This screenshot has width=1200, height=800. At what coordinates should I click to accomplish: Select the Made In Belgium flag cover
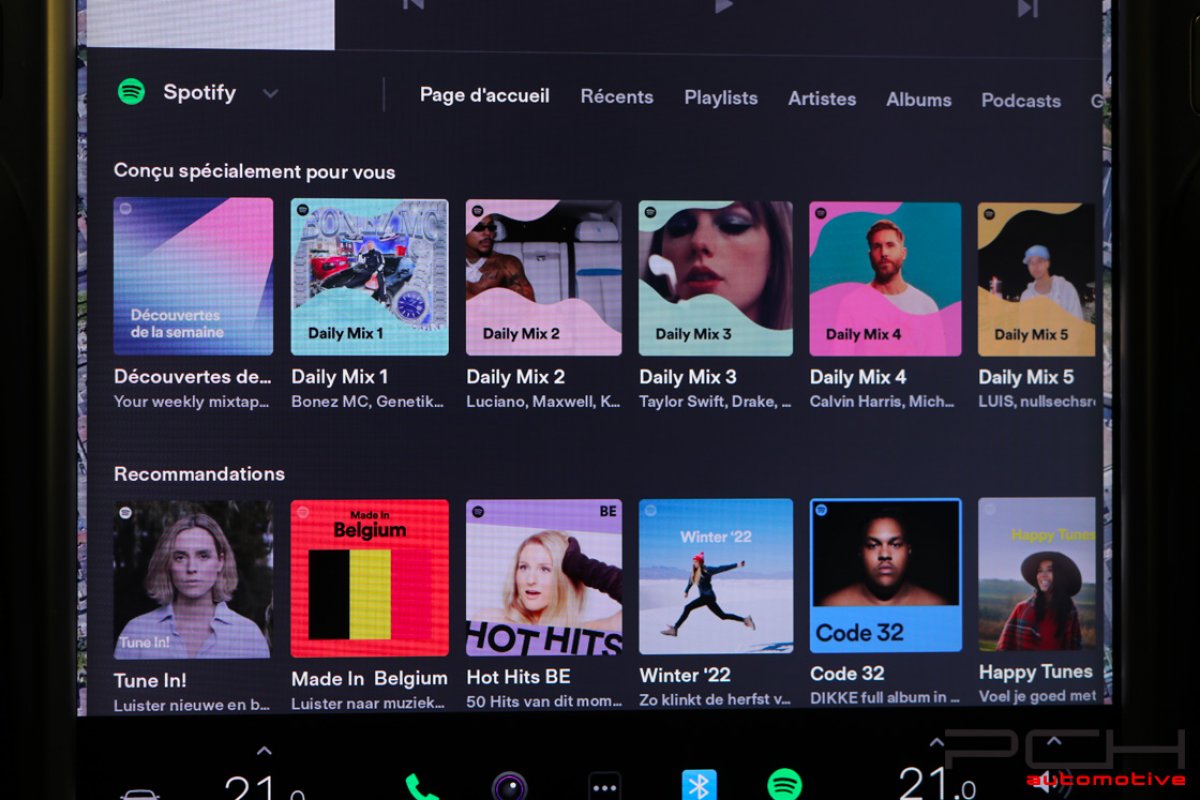tap(370, 578)
